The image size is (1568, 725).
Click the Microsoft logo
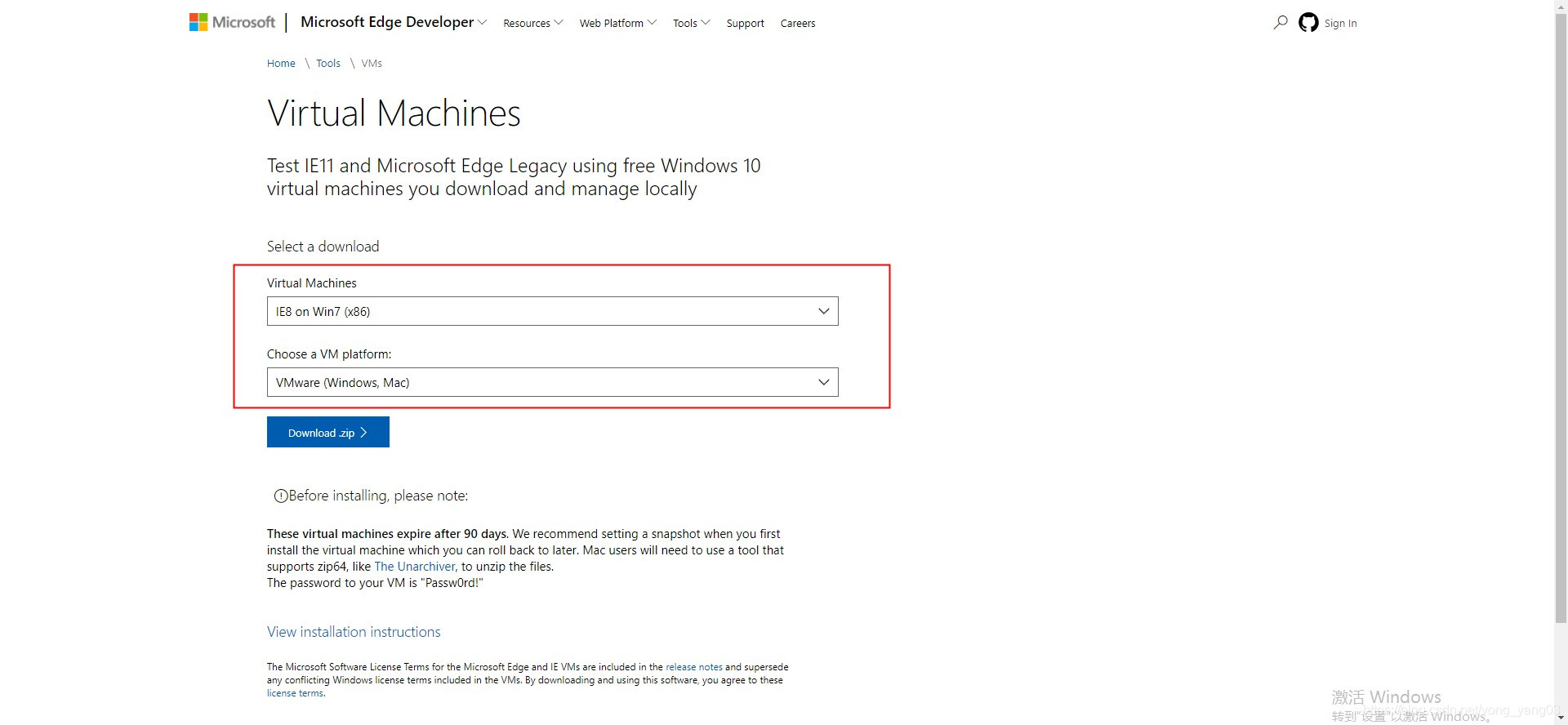[x=232, y=22]
